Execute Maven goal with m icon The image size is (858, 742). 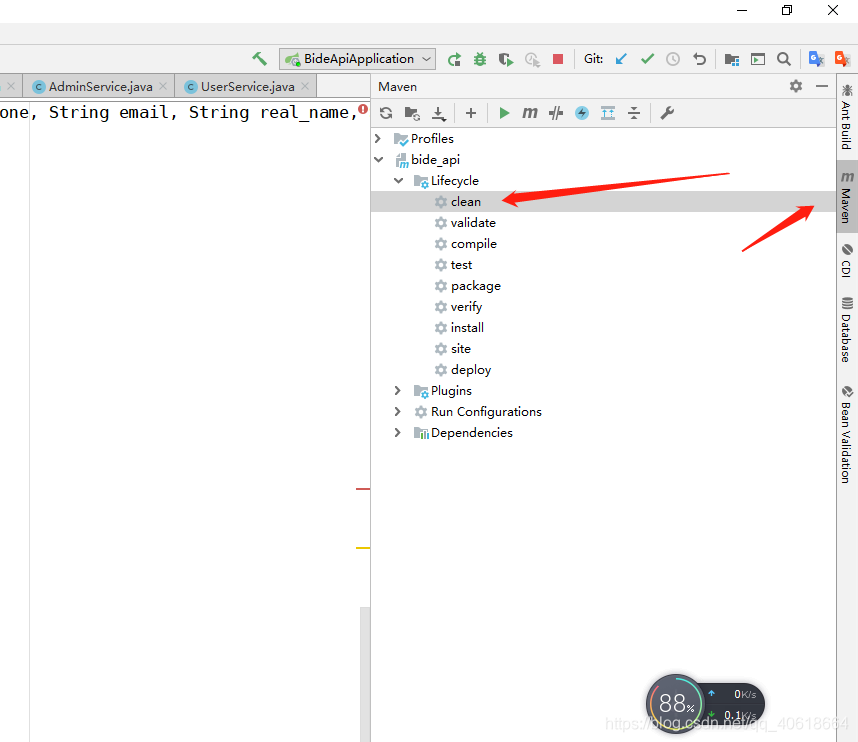(529, 113)
